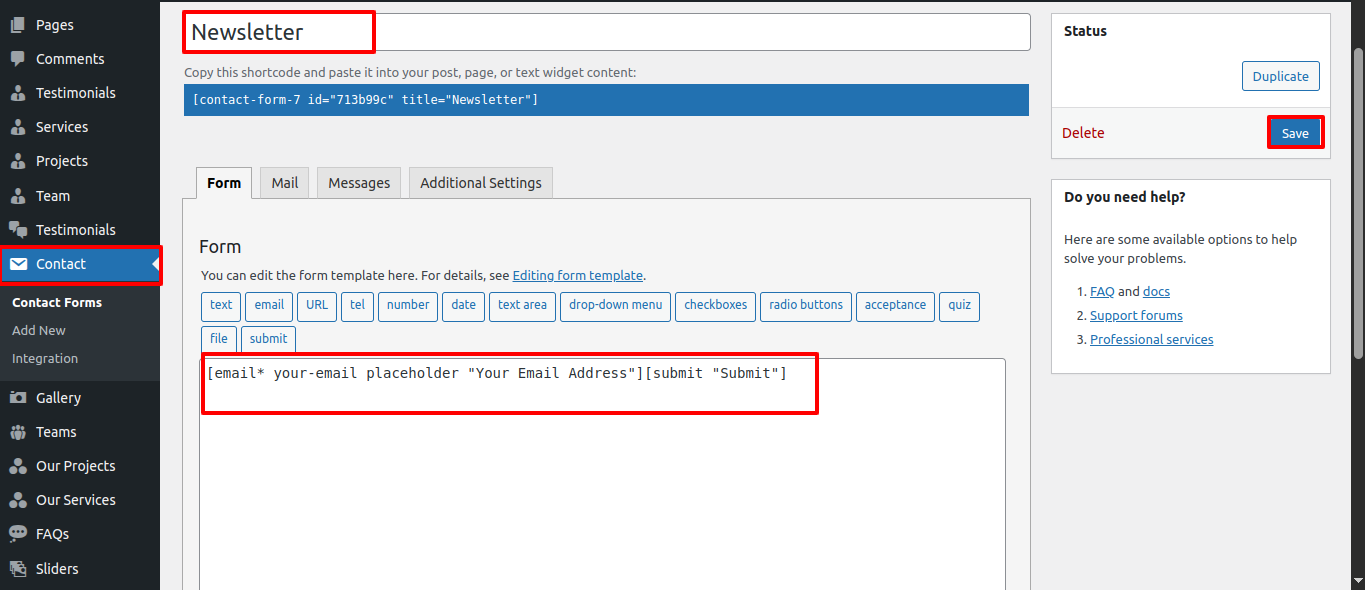Image resolution: width=1365 pixels, height=590 pixels.
Task: Switch to the Mail tab
Action: [285, 183]
